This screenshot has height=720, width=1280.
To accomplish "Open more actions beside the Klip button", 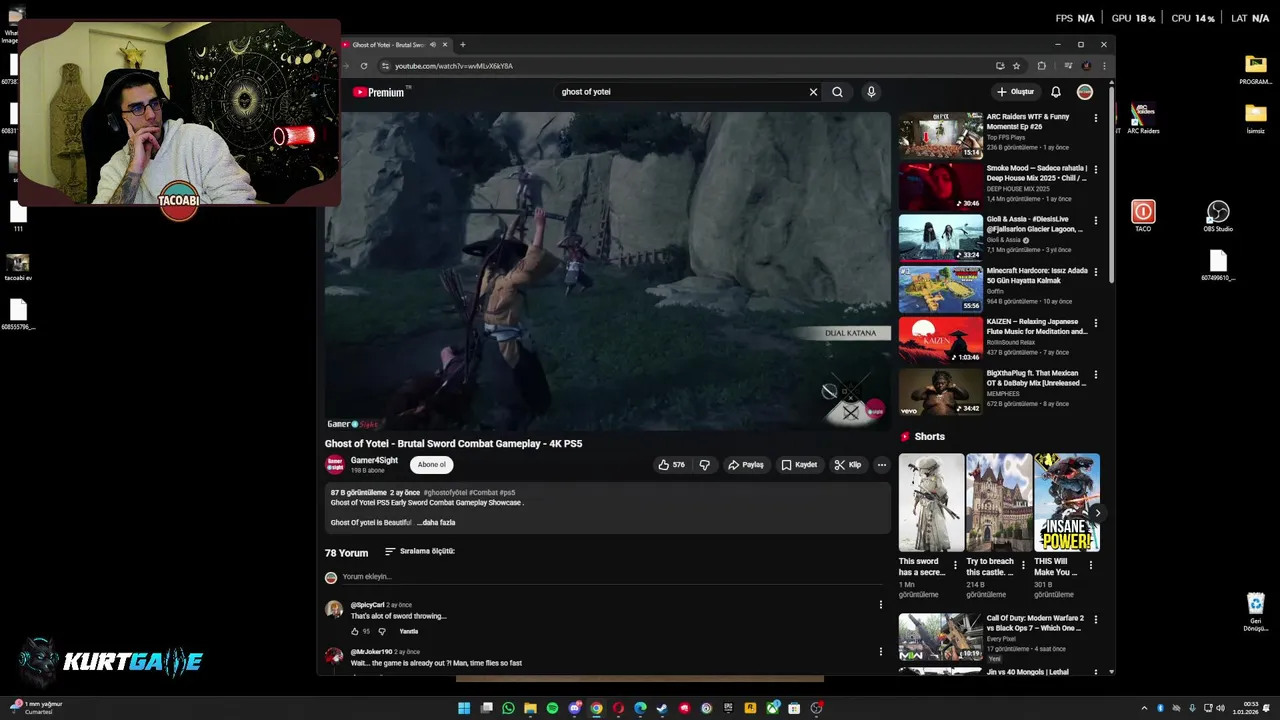I will click(881, 465).
